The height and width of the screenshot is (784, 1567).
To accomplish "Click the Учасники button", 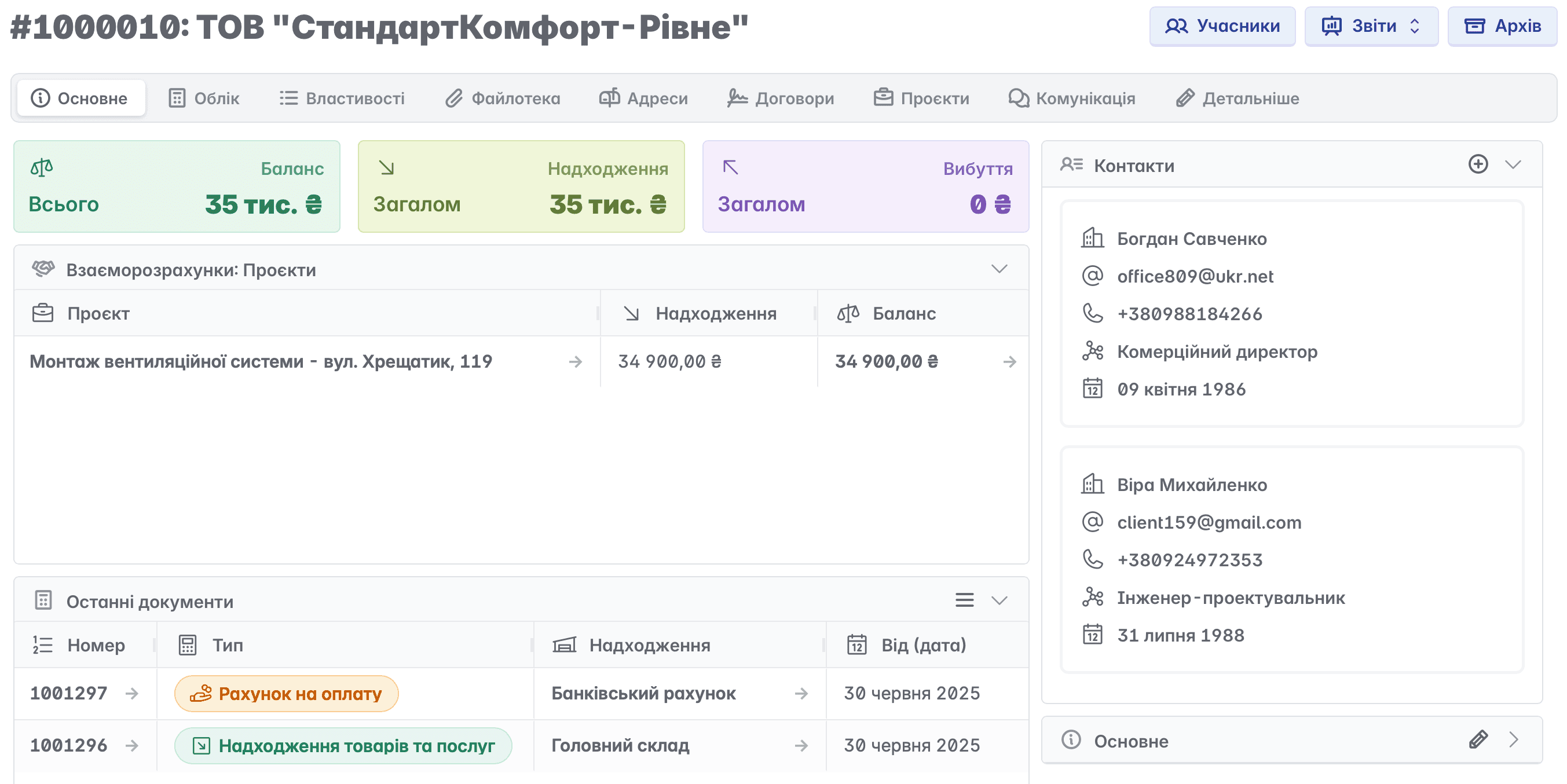I will point(1221,26).
